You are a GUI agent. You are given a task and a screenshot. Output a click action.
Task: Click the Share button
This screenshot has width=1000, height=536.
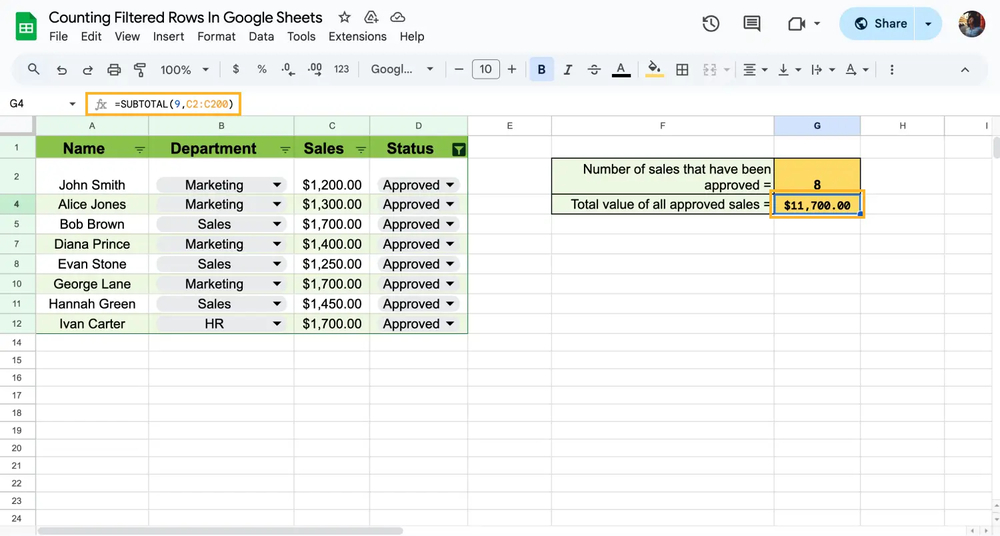[880, 24]
